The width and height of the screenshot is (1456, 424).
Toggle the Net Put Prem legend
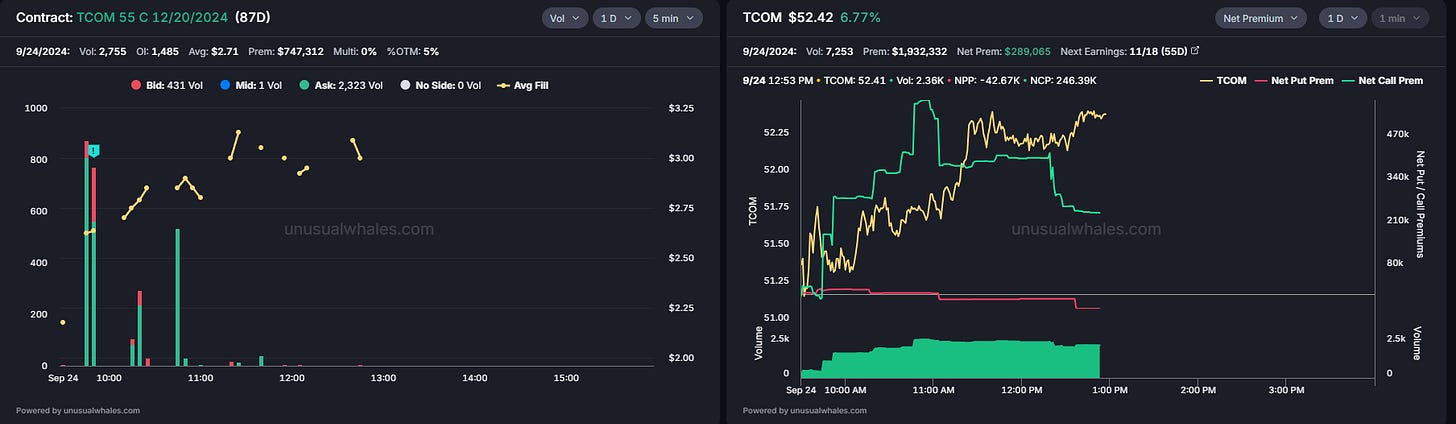1295,80
